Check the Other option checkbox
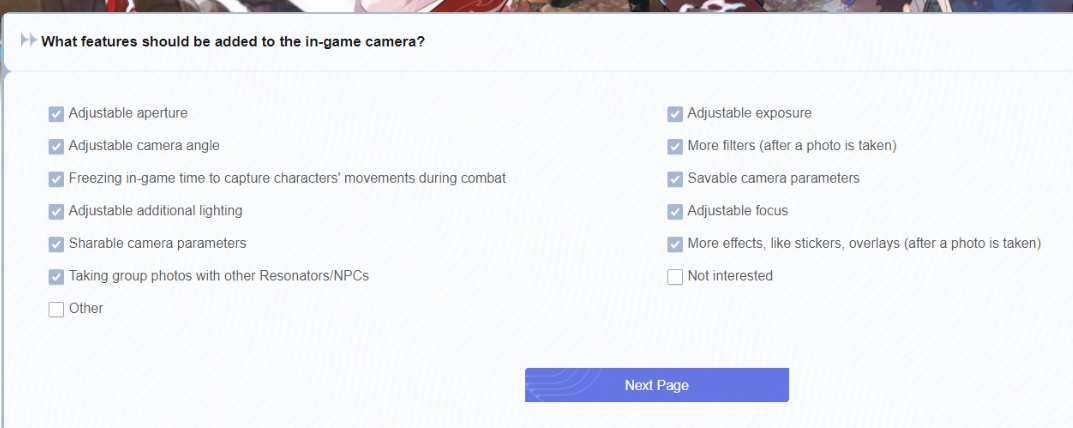This screenshot has width=1073, height=428. click(56, 309)
